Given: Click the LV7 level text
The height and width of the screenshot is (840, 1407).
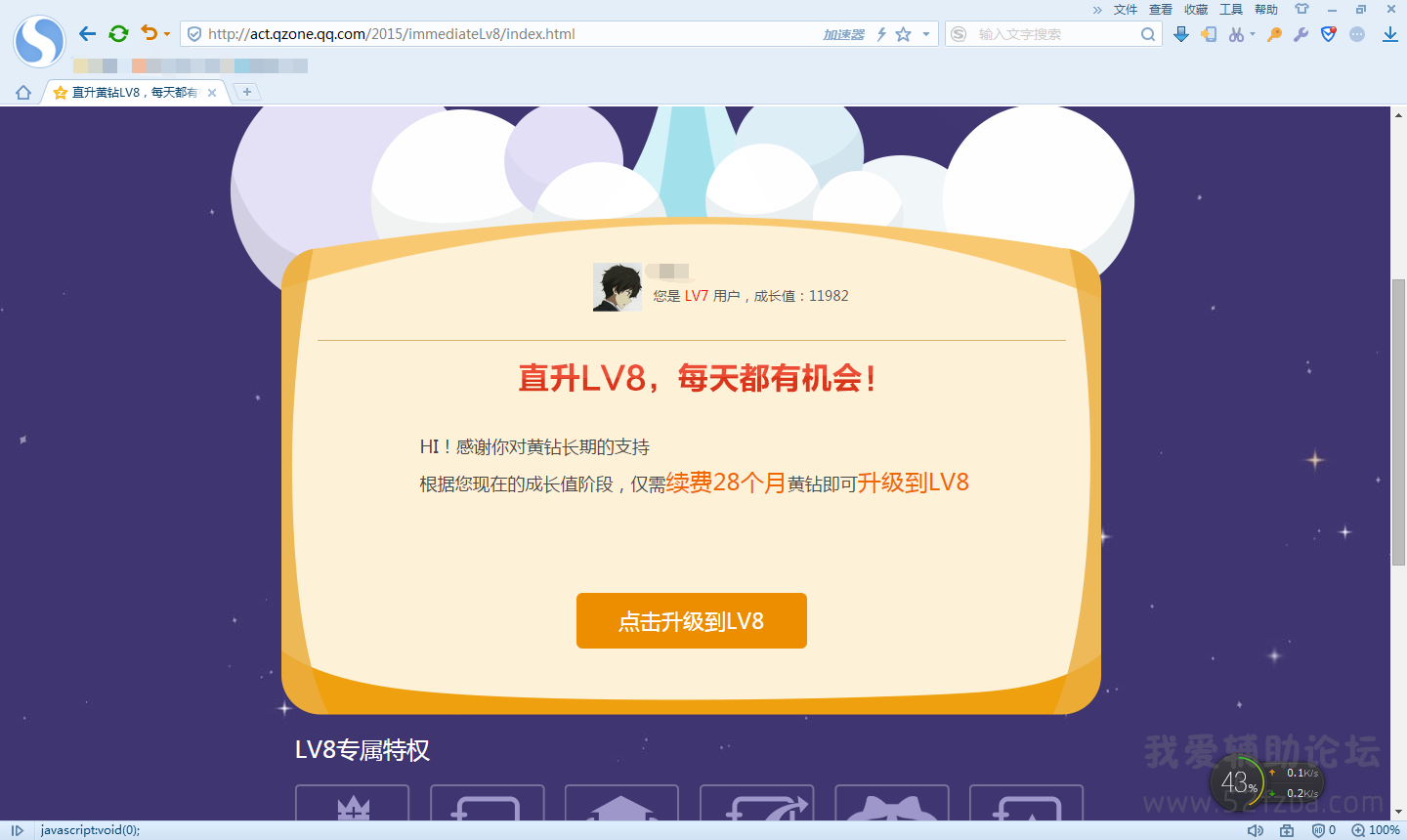Looking at the screenshot, I should (697, 296).
